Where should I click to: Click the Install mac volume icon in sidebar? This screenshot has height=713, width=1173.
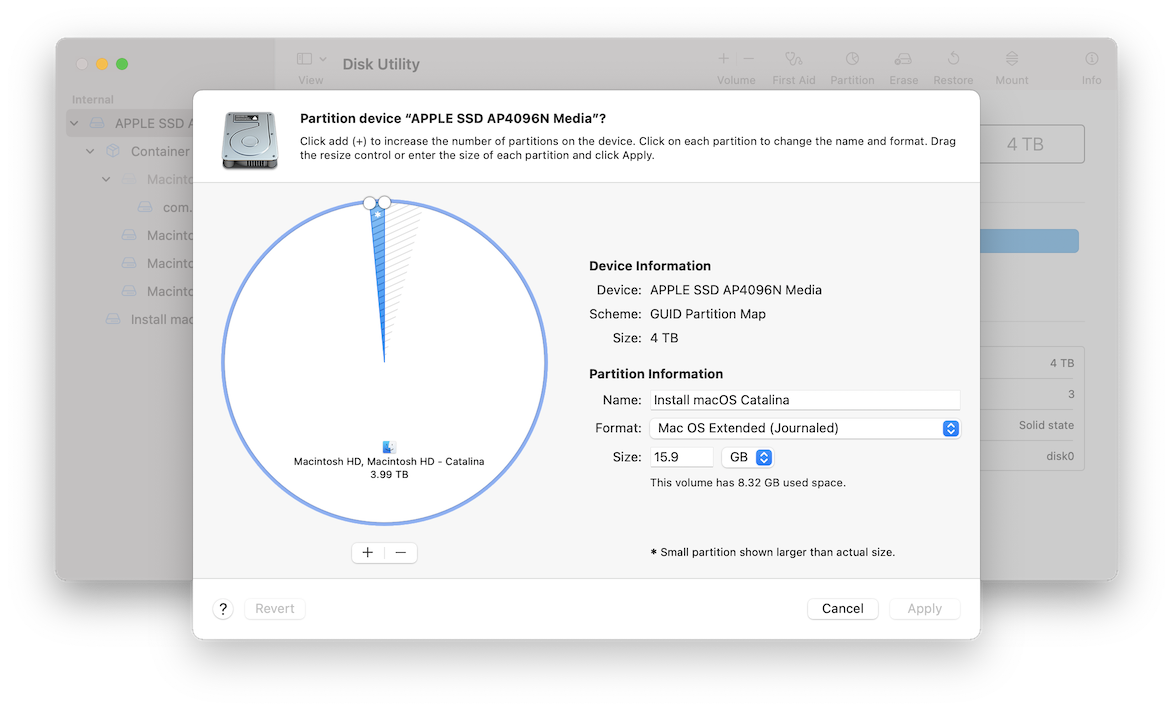pos(113,319)
